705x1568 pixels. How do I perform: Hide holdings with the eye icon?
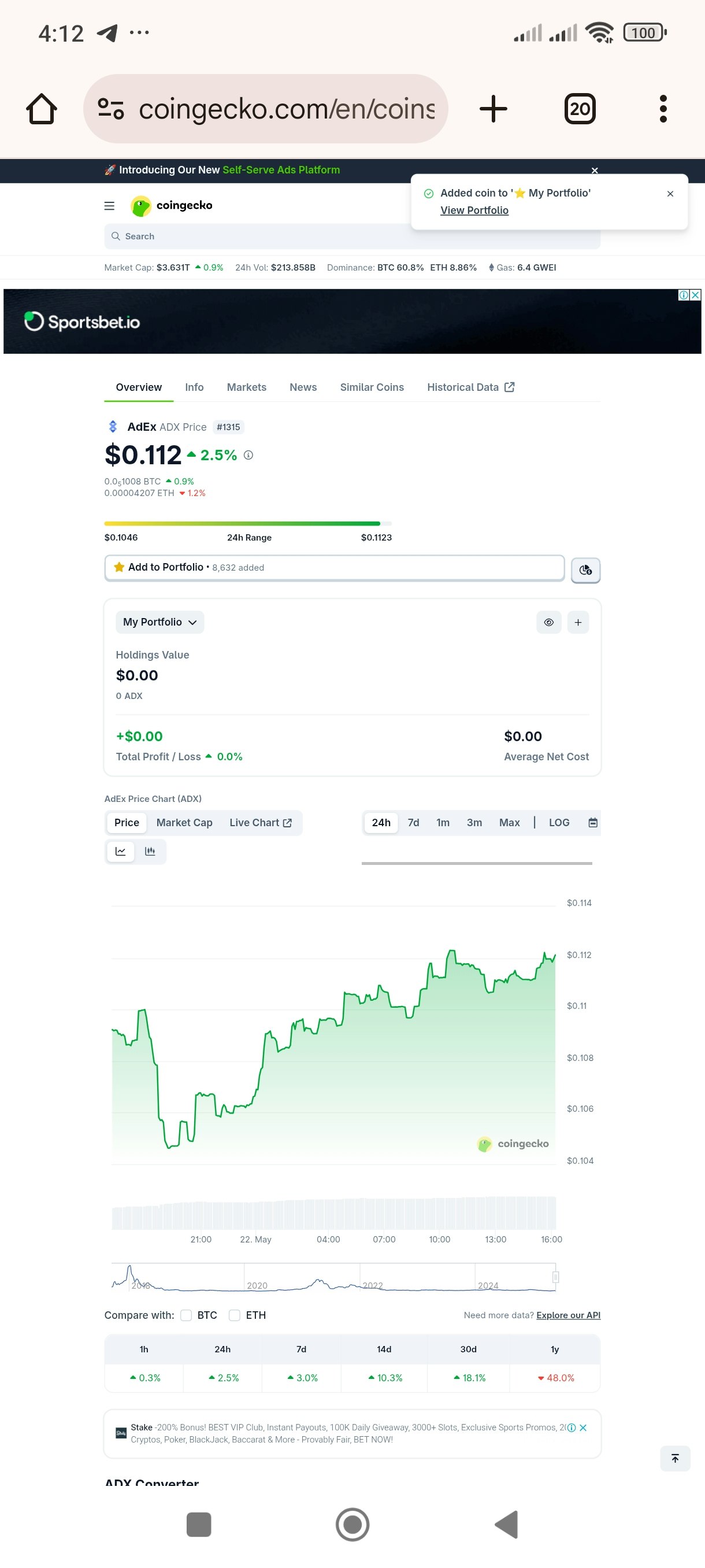(x=548, y=622)
